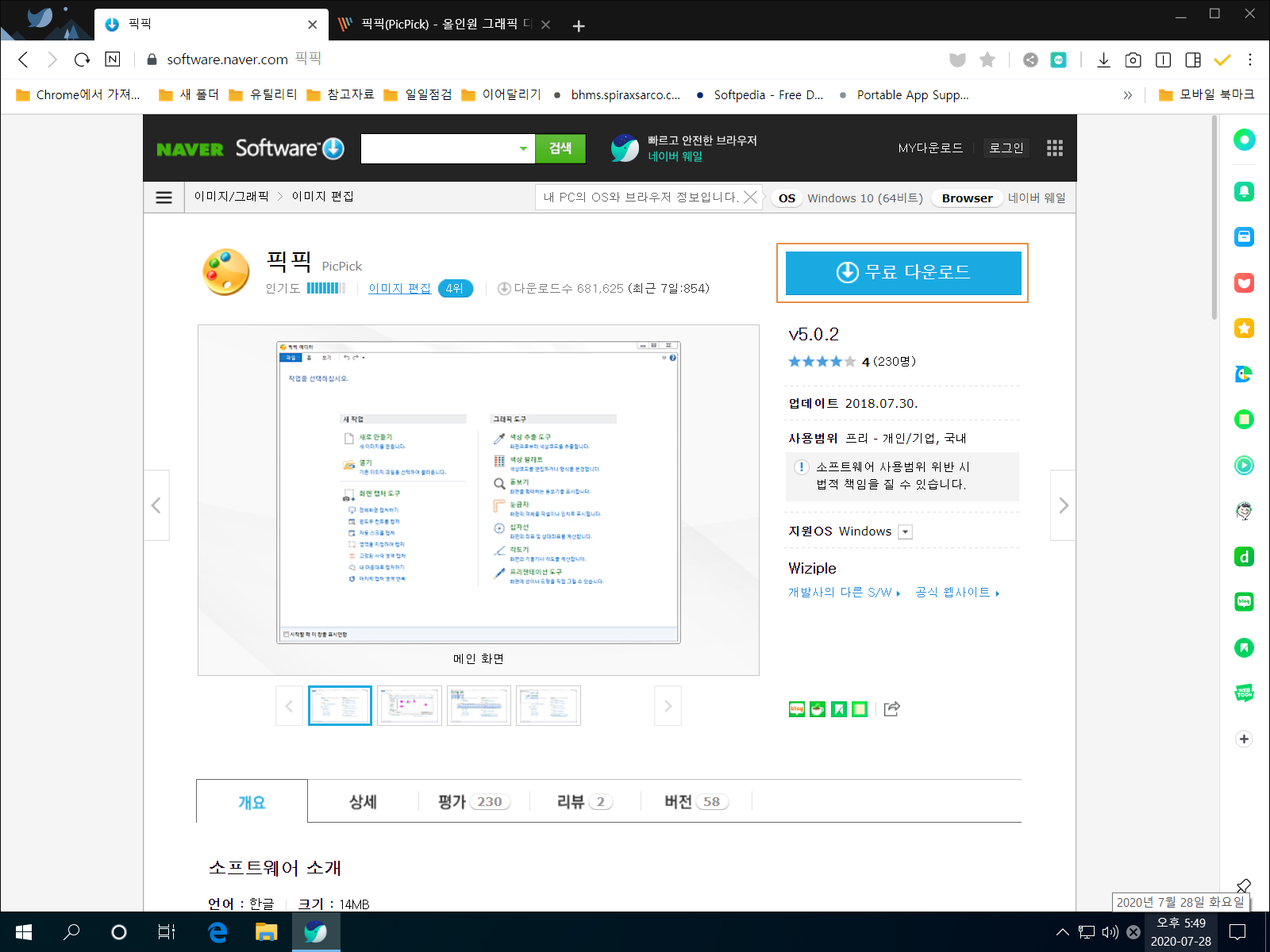Reload the current page
The image size is (1270, 952).
tap(82, 59)
